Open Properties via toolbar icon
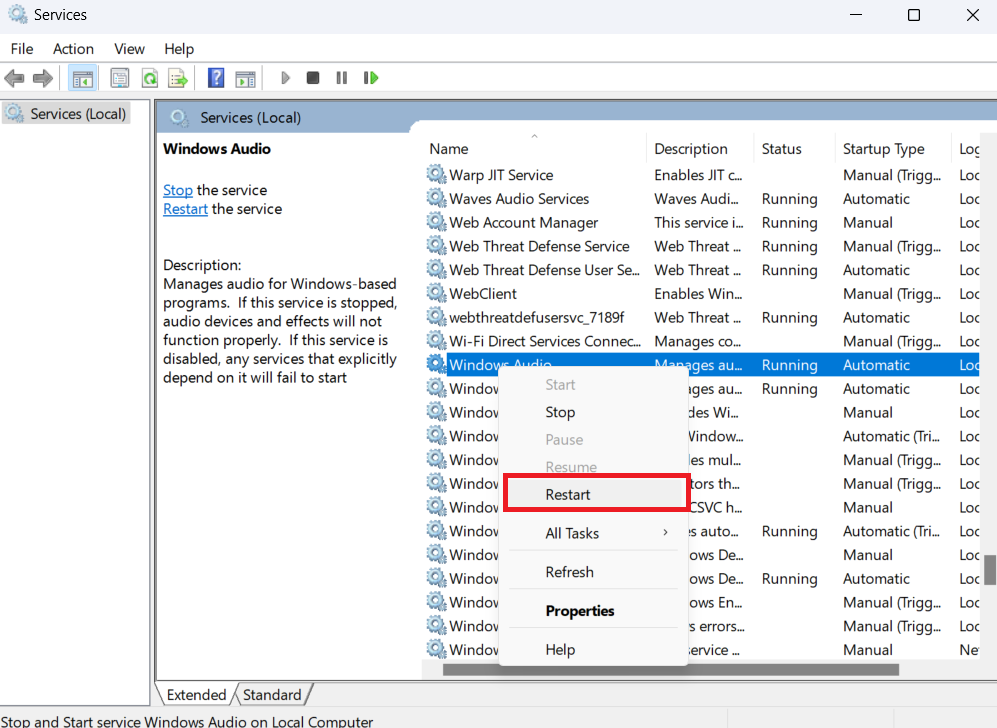This screenshot has width=997, height=728. pos(120,78)
